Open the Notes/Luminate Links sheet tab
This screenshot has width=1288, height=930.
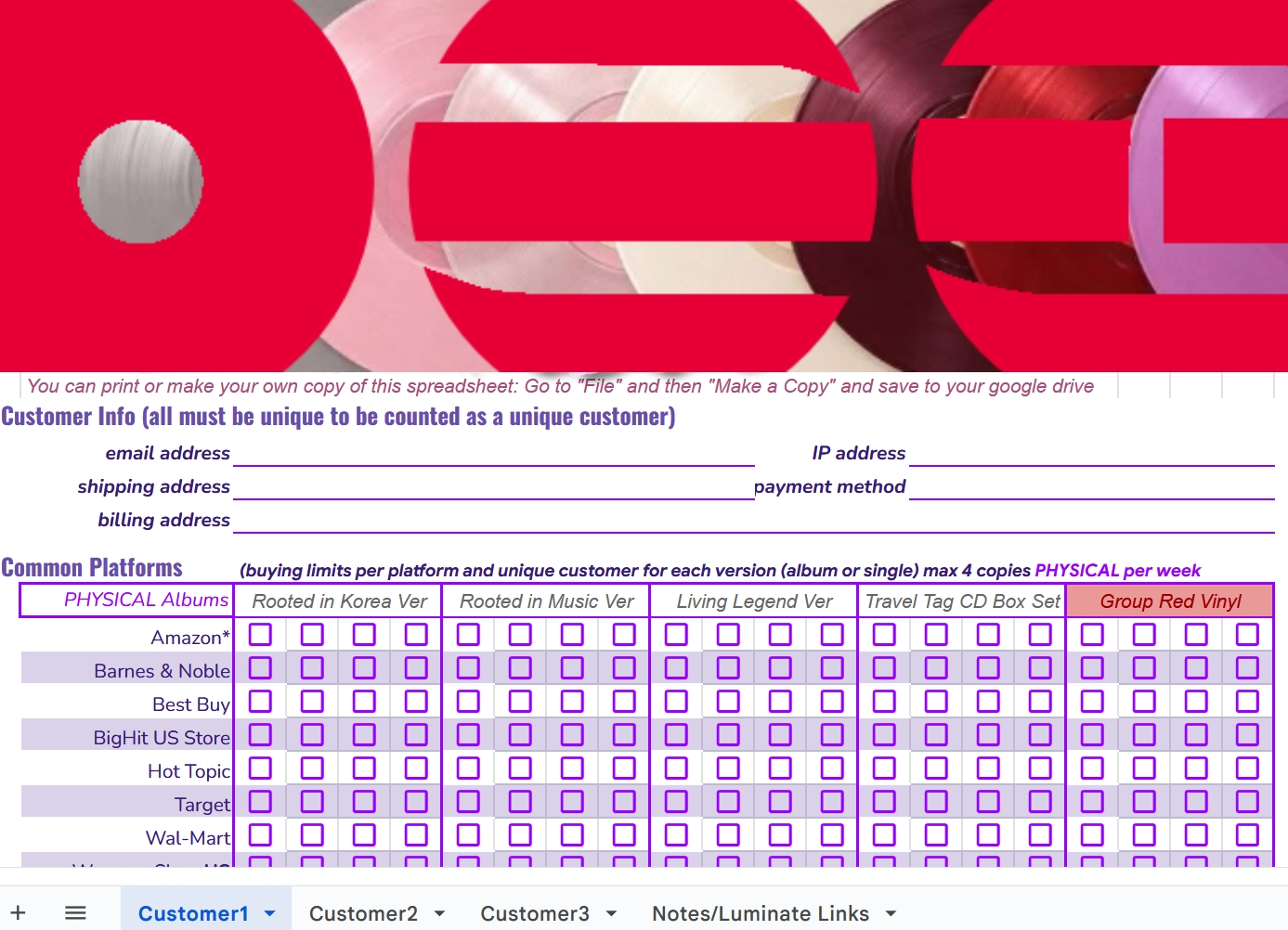coord(760,913)
